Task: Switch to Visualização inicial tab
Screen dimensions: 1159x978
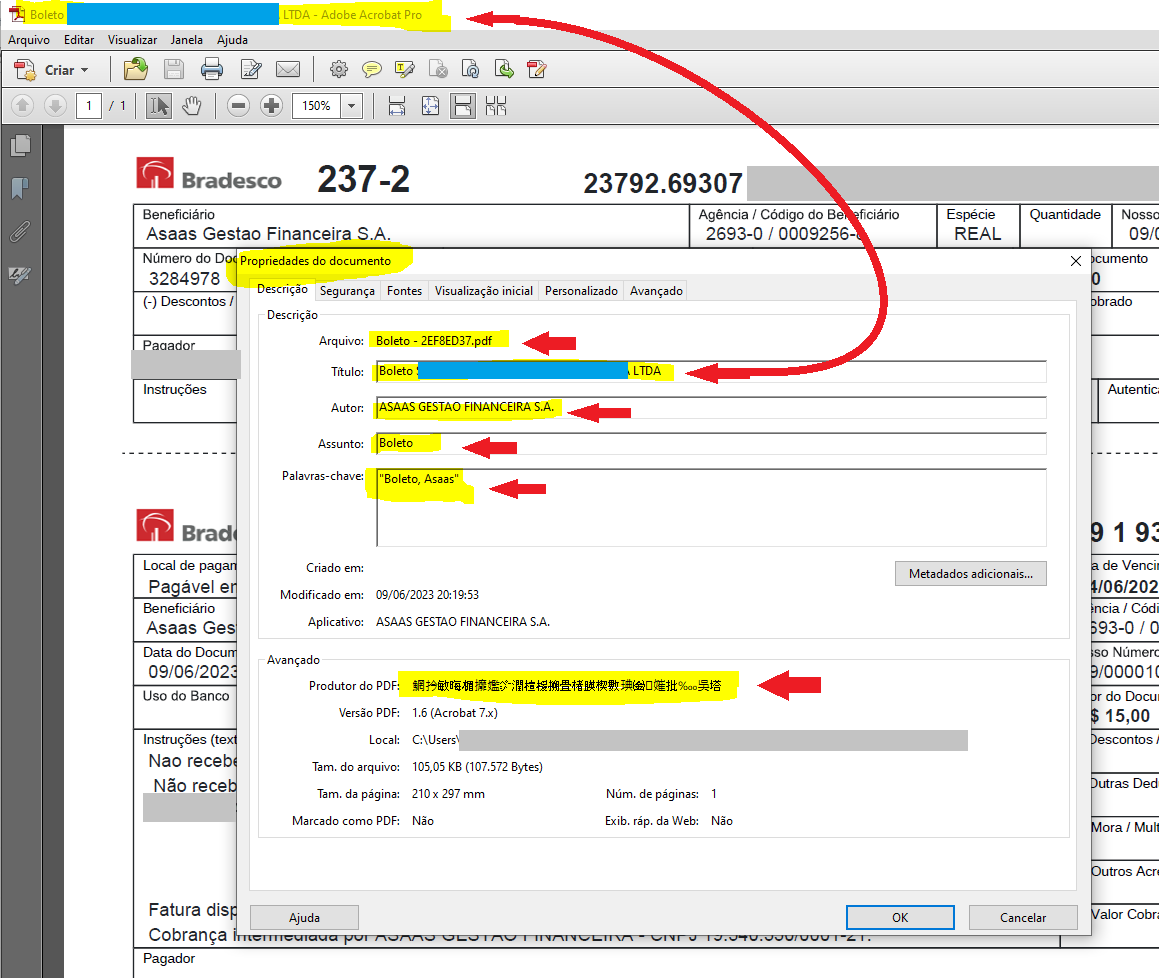Action: [x=483, y=291]
